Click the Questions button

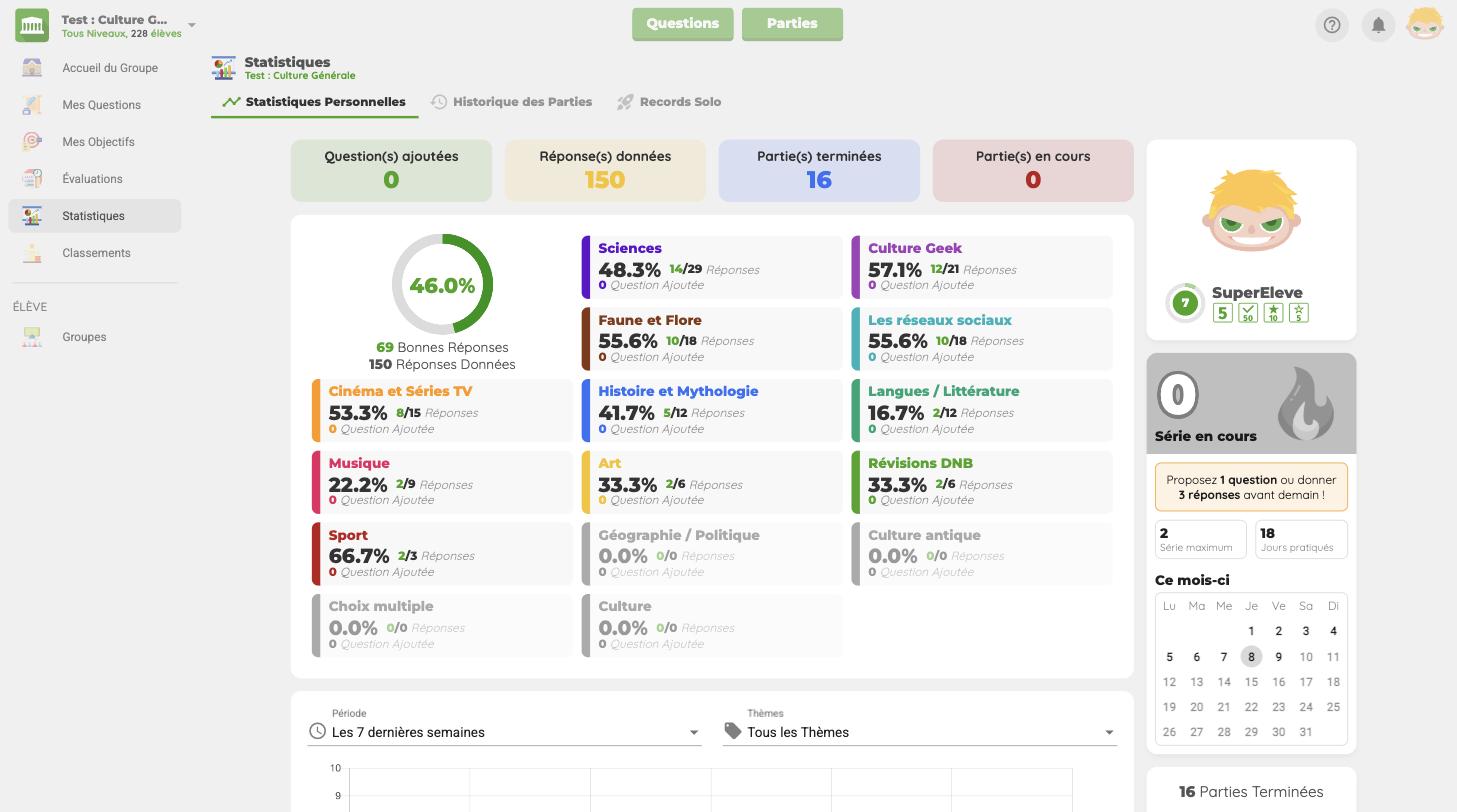pos(683,24)
